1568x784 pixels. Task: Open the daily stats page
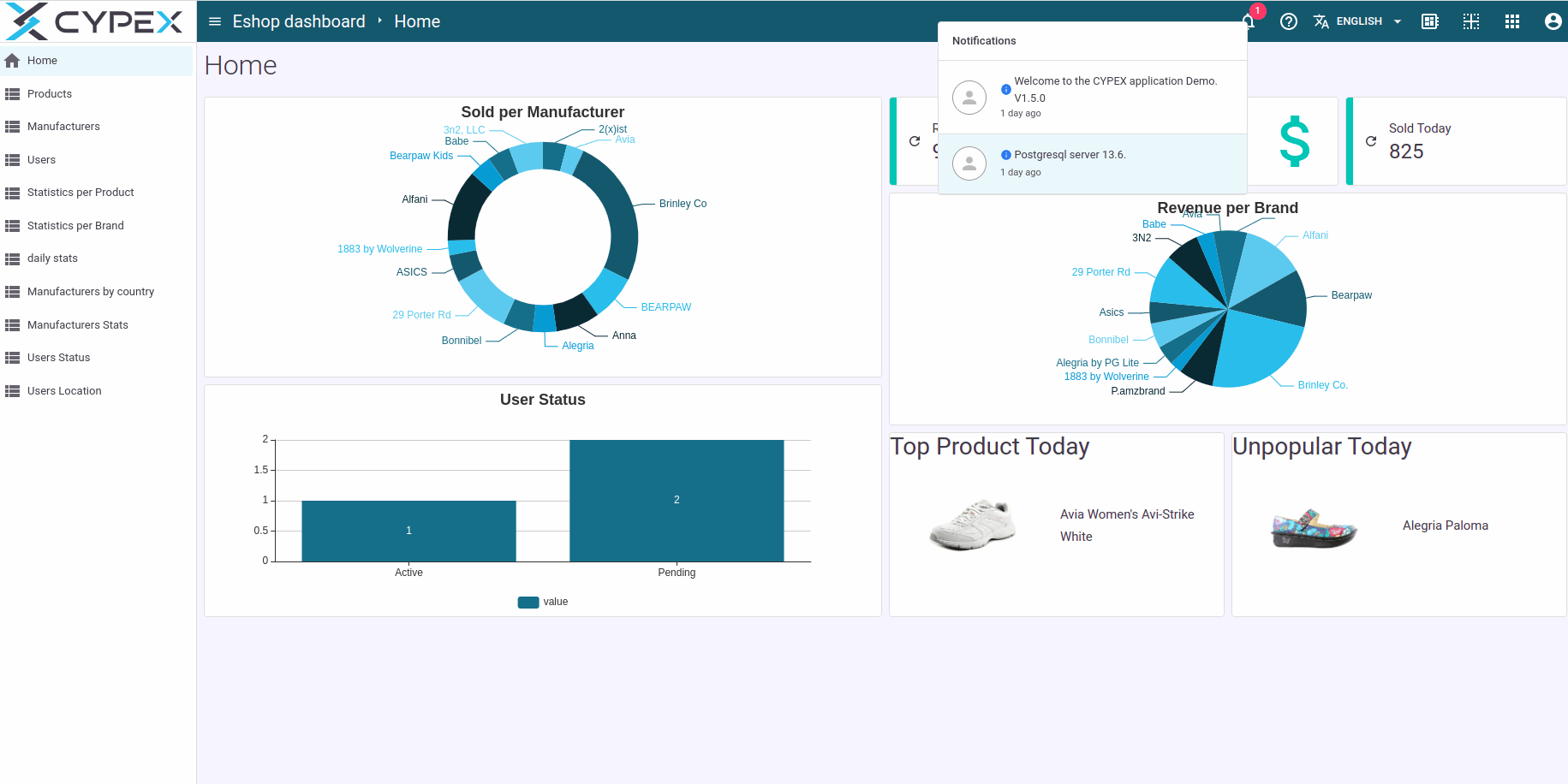97,258
